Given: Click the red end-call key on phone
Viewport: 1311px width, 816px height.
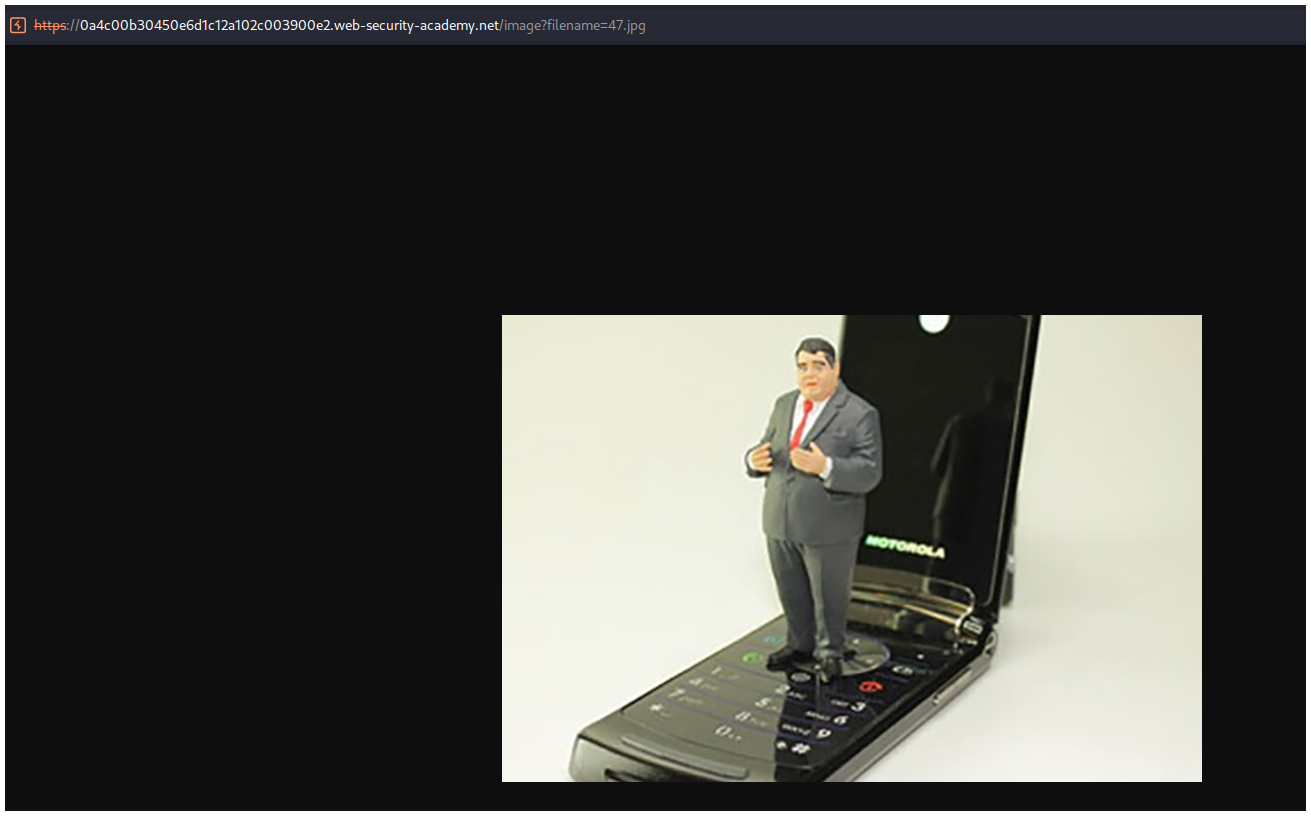Looking at the screenshot, I should point(868,686).
